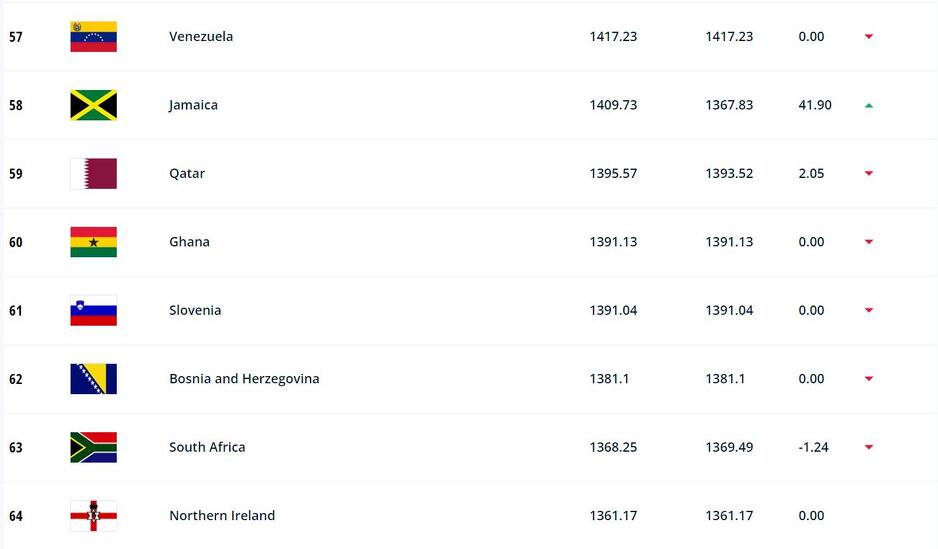Click the Jamaica flag icon
The height and width of the screenshot is (549, 938).
(93, 105)
